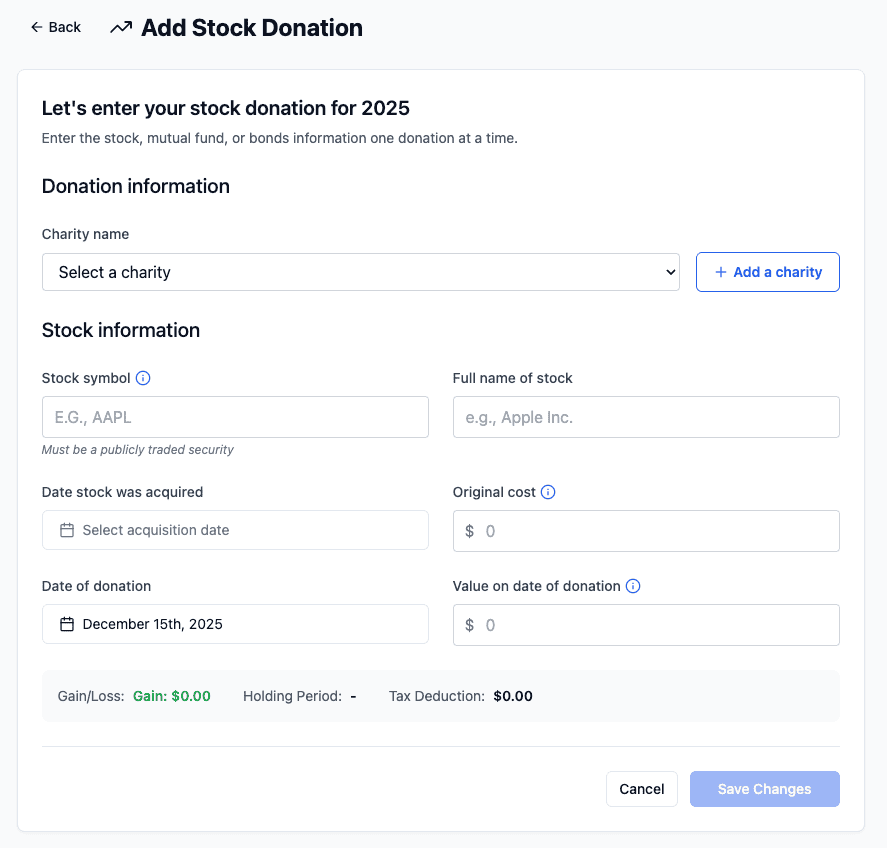Screen dimensions: 887x848
Task: Click calendar icon in donation date field
Action: pyautogui.click(x=67, y=624)
